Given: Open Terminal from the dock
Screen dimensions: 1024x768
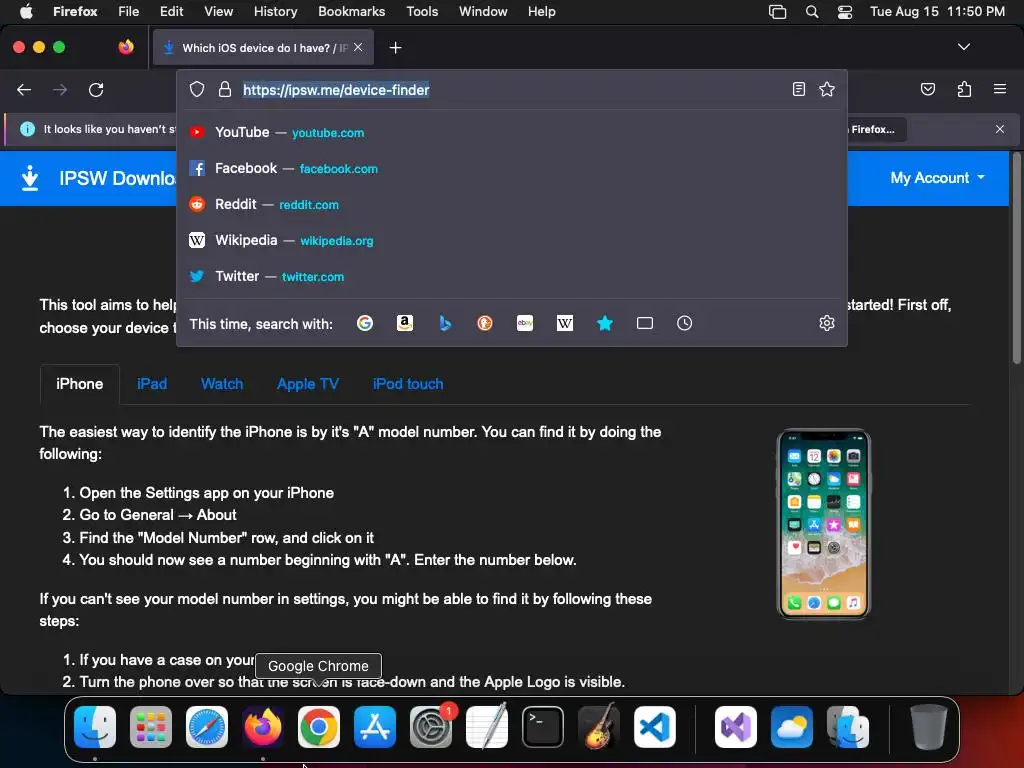Looking at the screenshot, I should pyautogui.click(x=543, y=727).
